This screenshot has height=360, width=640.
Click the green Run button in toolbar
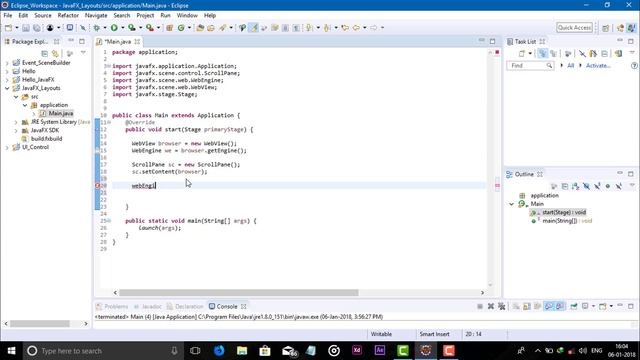click(114, 28)
